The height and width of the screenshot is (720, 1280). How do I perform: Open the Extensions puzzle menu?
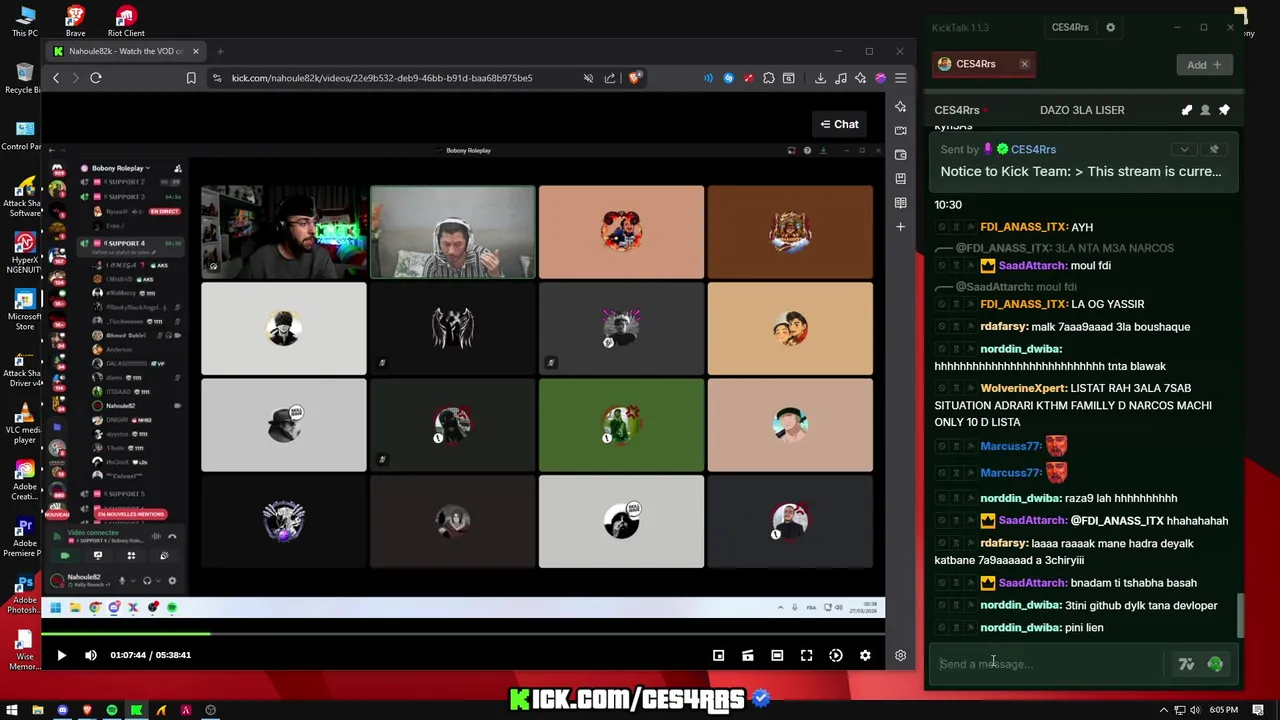(768, 78)
